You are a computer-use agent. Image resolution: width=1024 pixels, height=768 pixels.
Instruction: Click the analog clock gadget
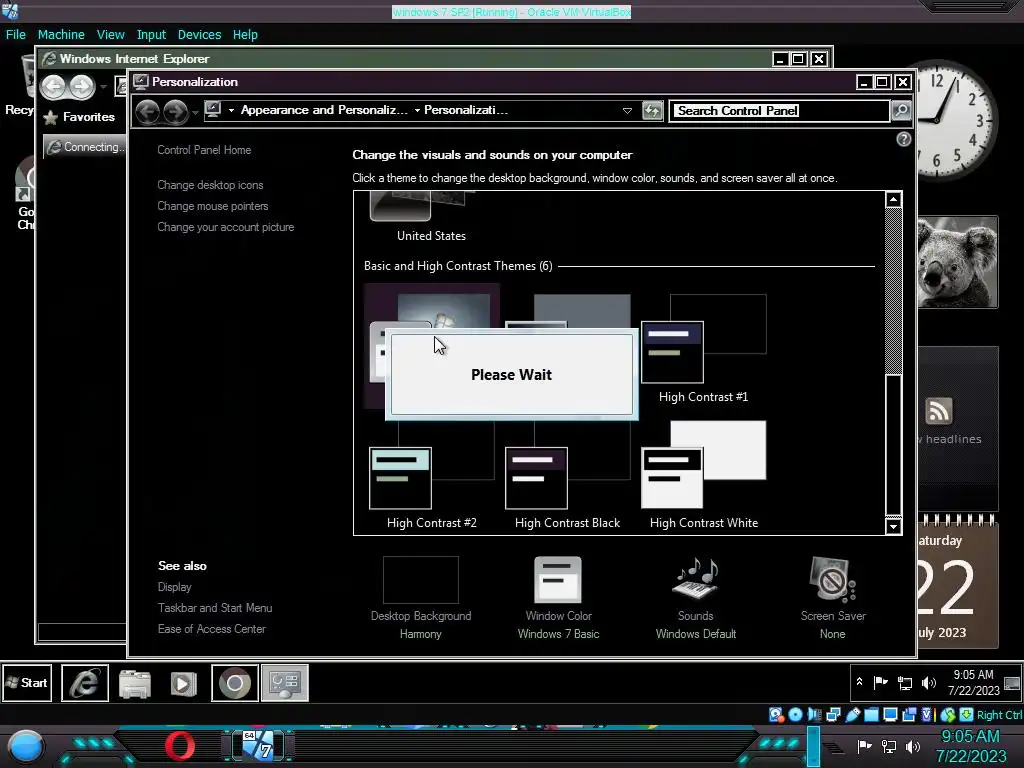point(955,119)
